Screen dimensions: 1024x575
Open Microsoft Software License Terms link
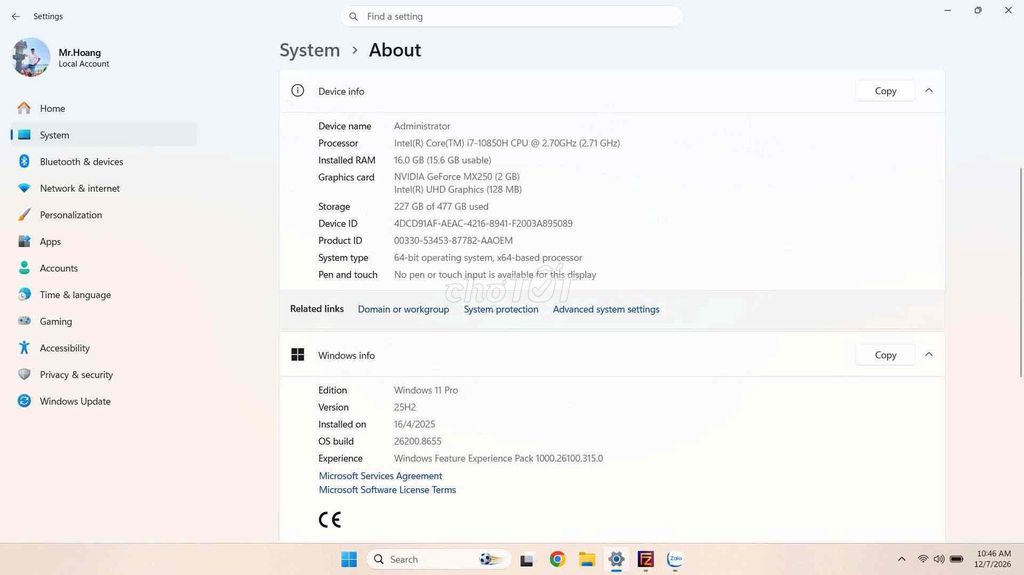click(x=387, y=489)
